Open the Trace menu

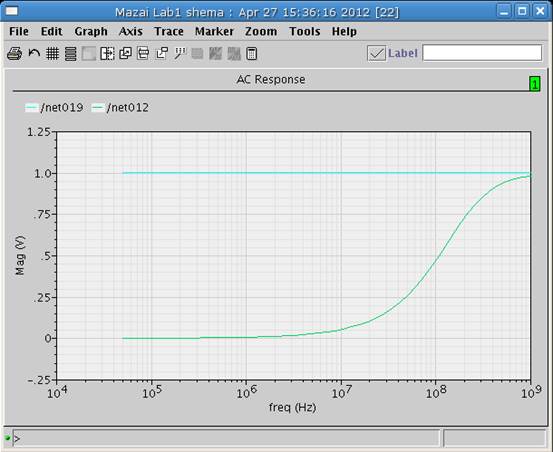coord(169,31)
